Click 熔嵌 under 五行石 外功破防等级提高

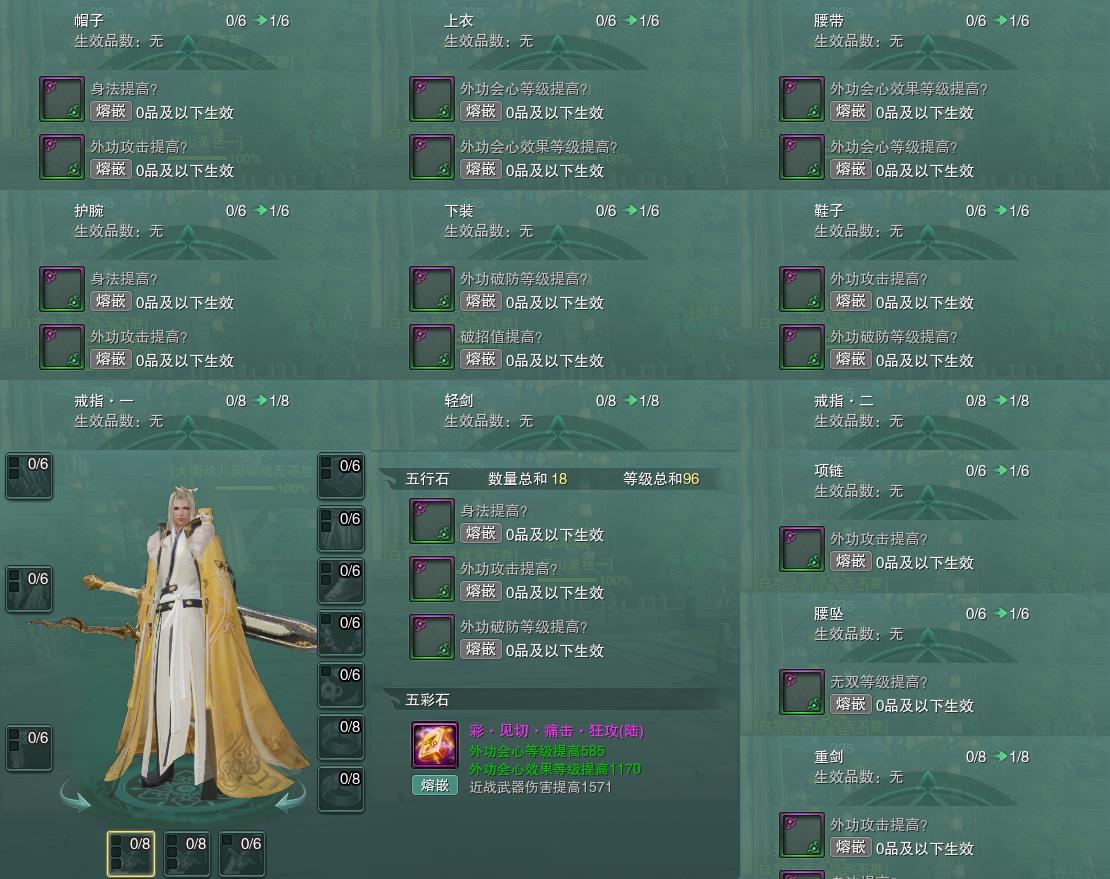coord(481,649)
